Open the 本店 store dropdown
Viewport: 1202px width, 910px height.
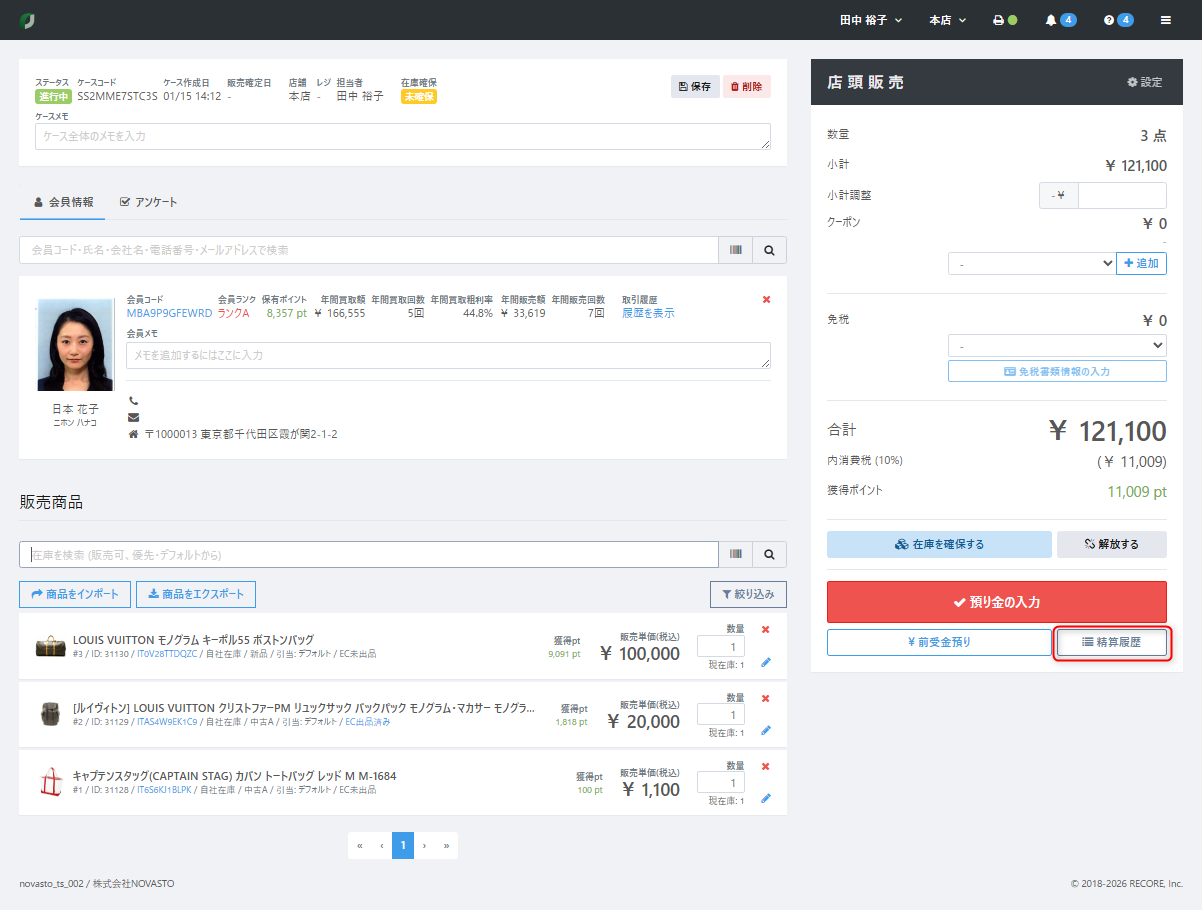click(x=948, y=20)
